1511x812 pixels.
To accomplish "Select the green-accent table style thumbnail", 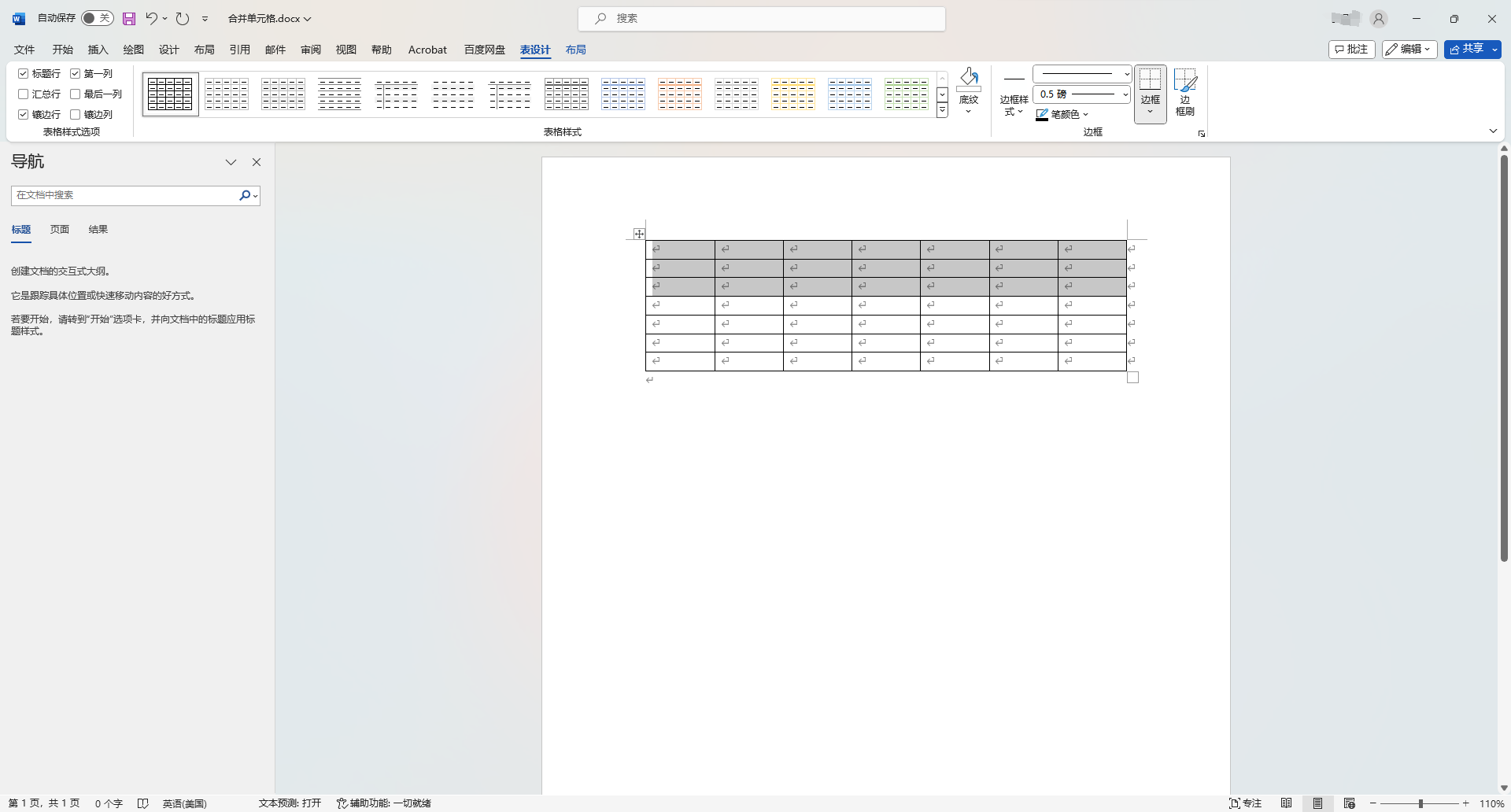I will pyautogui.click(x=907, y=94).
